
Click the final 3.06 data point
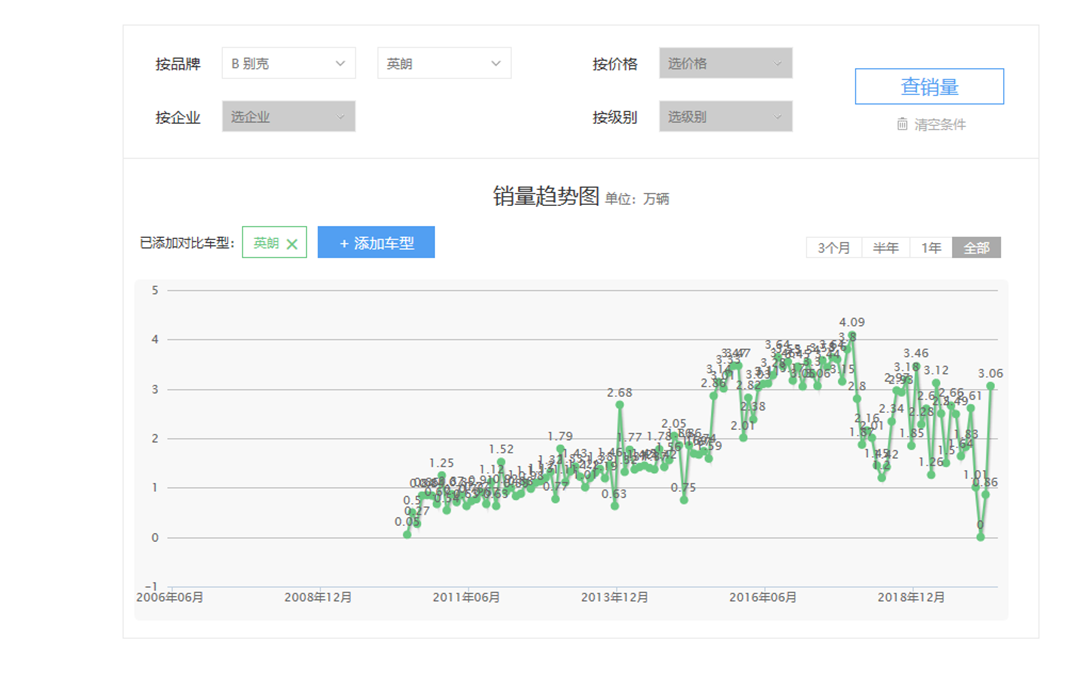click(x=991, y=385)
